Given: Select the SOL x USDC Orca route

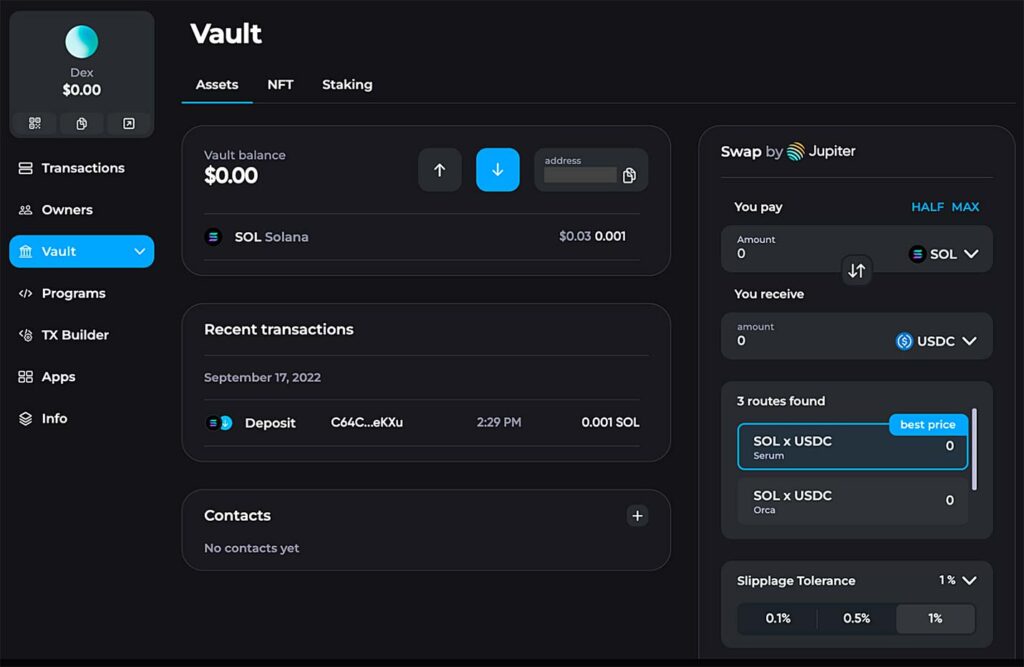Looking at the screenshot, I should coord(852,501).
